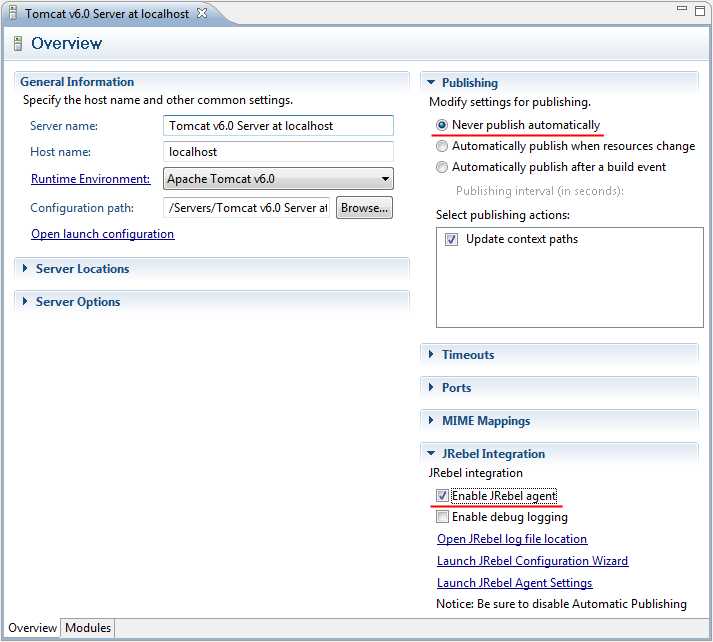The height and width of the screenshot is (642, 713).
Task: Expand the Ports section
Action: [431, 387]
